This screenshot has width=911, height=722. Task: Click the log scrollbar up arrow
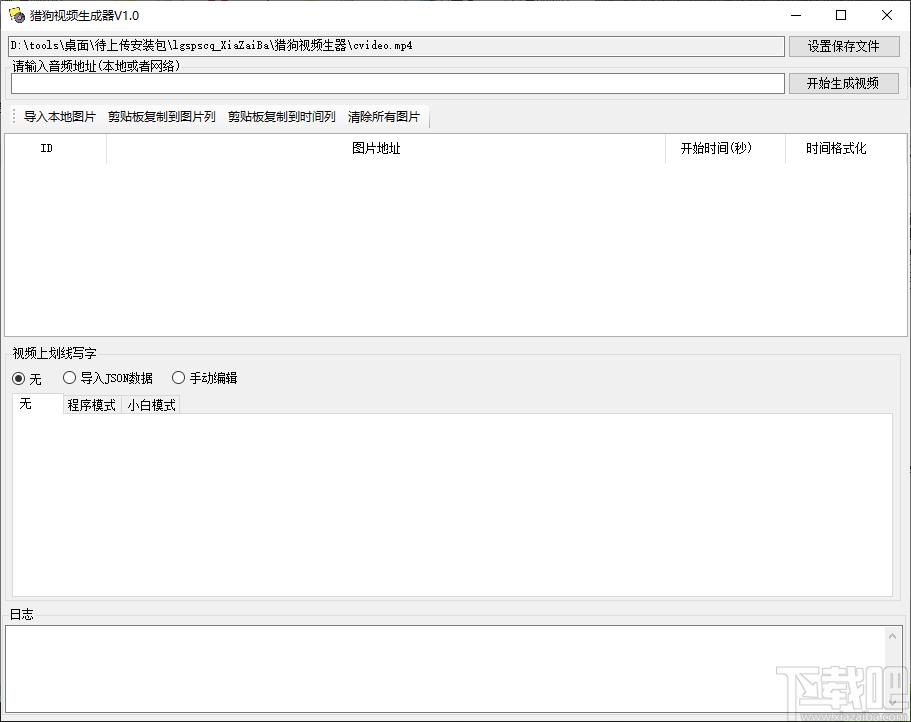coord(893,637)
